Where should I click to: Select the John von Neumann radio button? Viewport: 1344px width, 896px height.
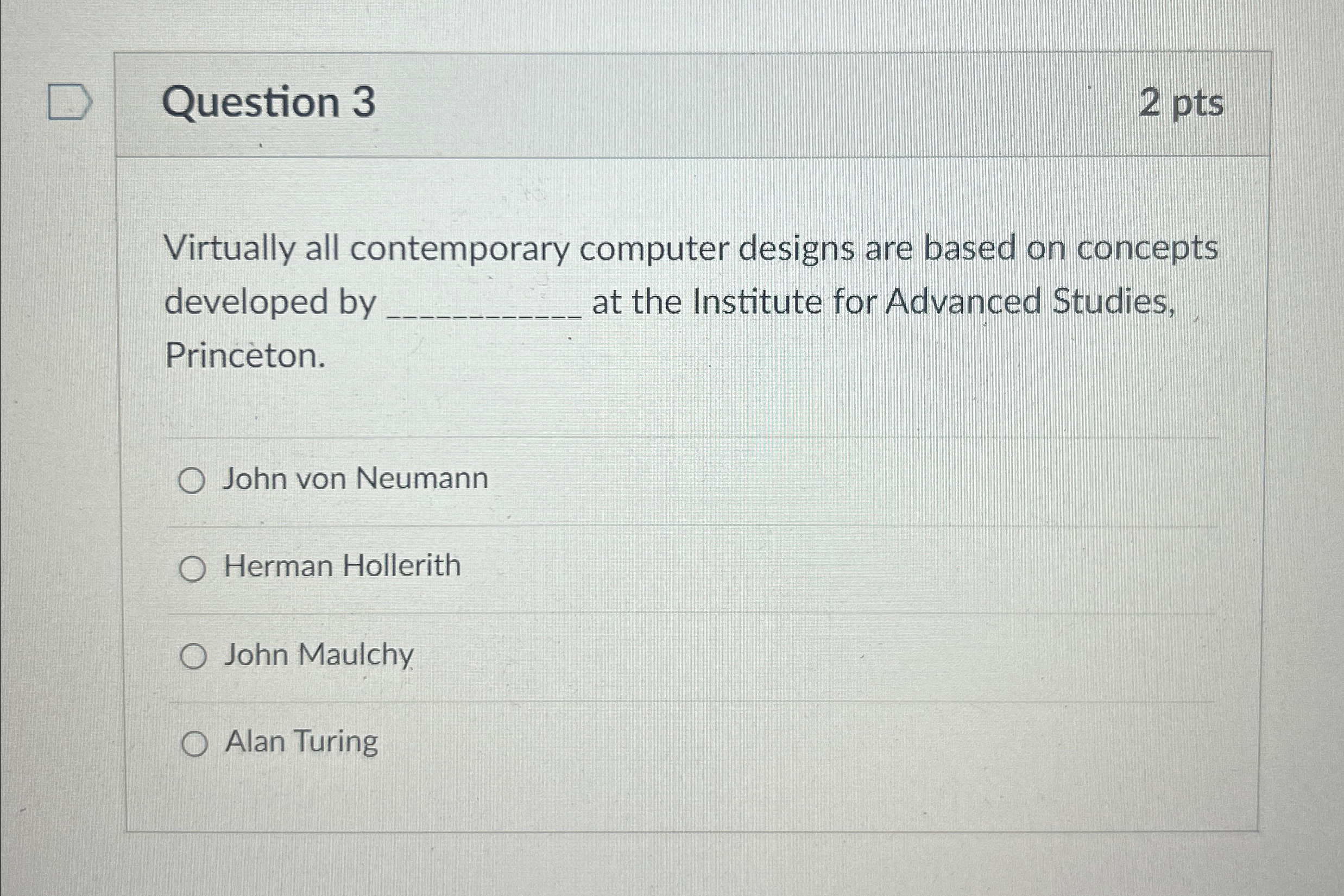194,480
